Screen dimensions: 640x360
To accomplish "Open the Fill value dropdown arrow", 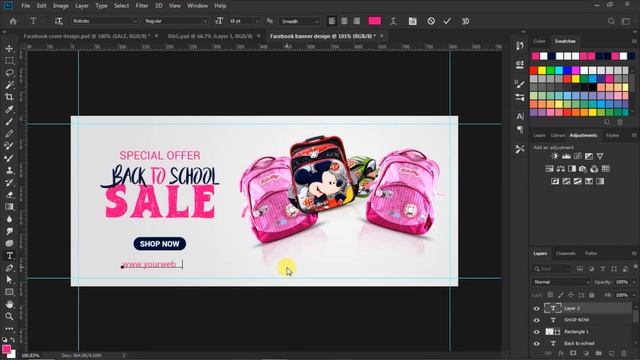I will [x=633, y=295].
